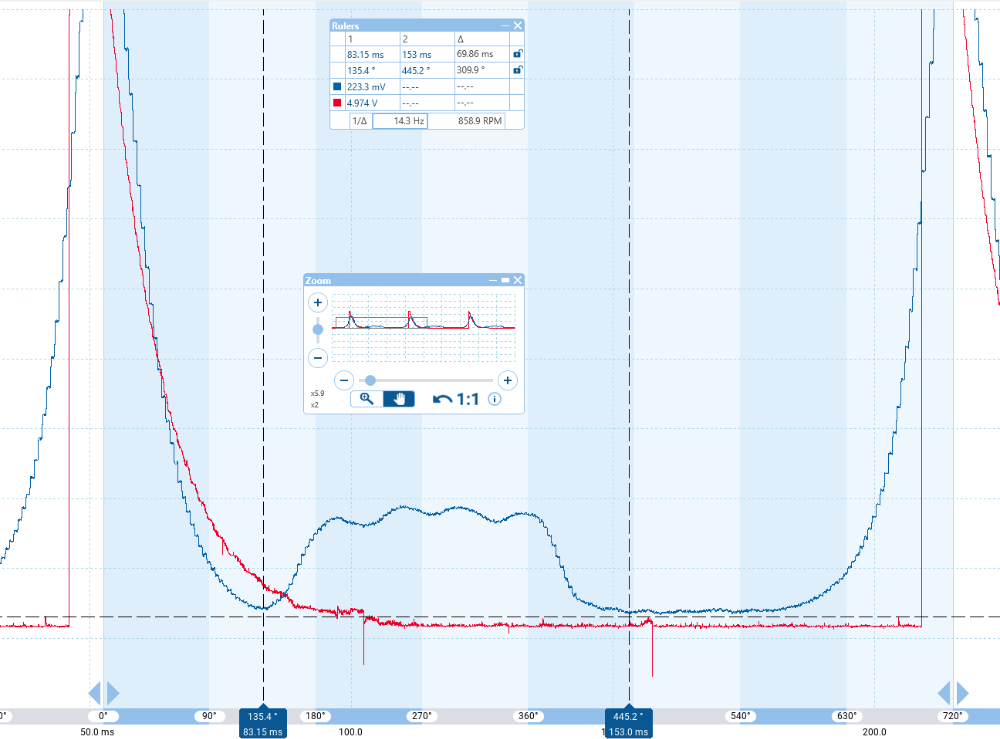
Task: Click the horizontal zoom in plus button
Action: [x=507, y=380]
